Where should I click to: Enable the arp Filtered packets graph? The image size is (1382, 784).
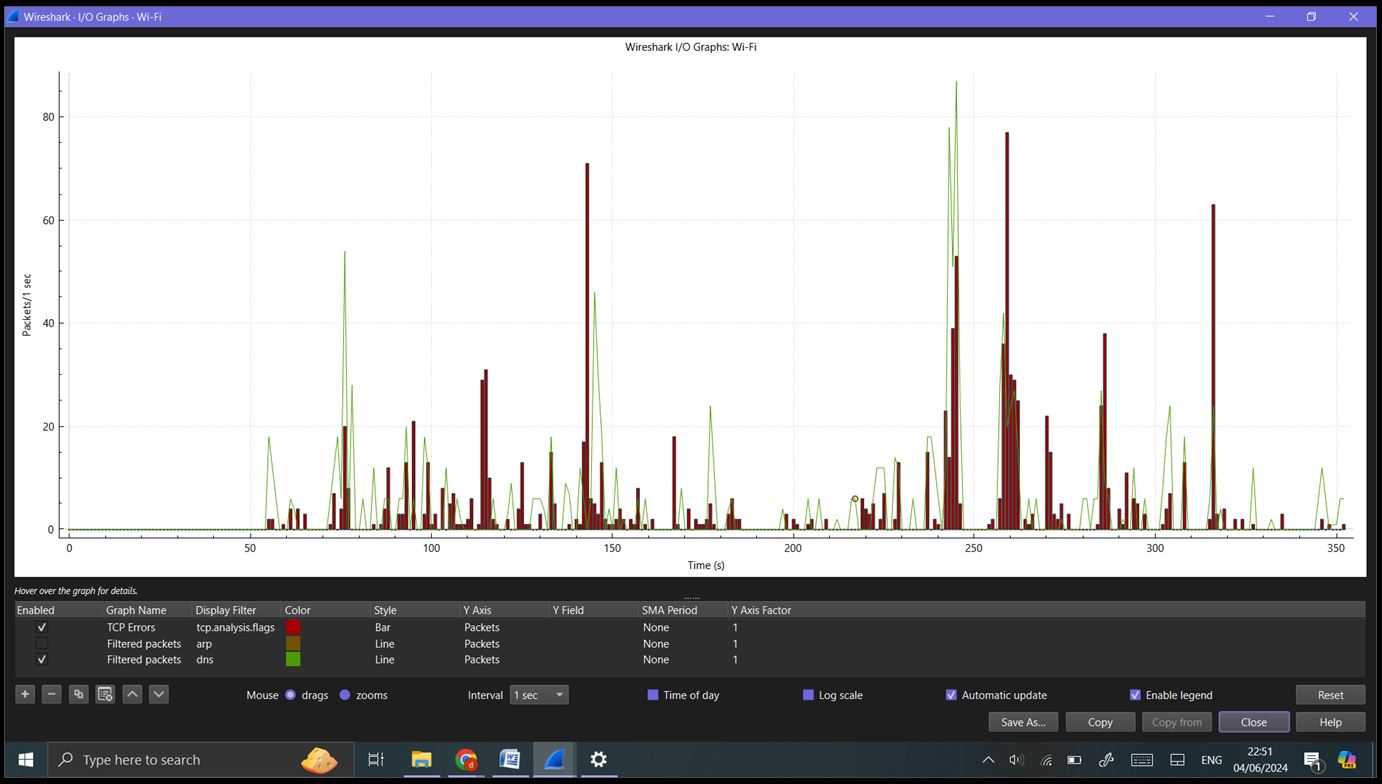click(41, 643)
